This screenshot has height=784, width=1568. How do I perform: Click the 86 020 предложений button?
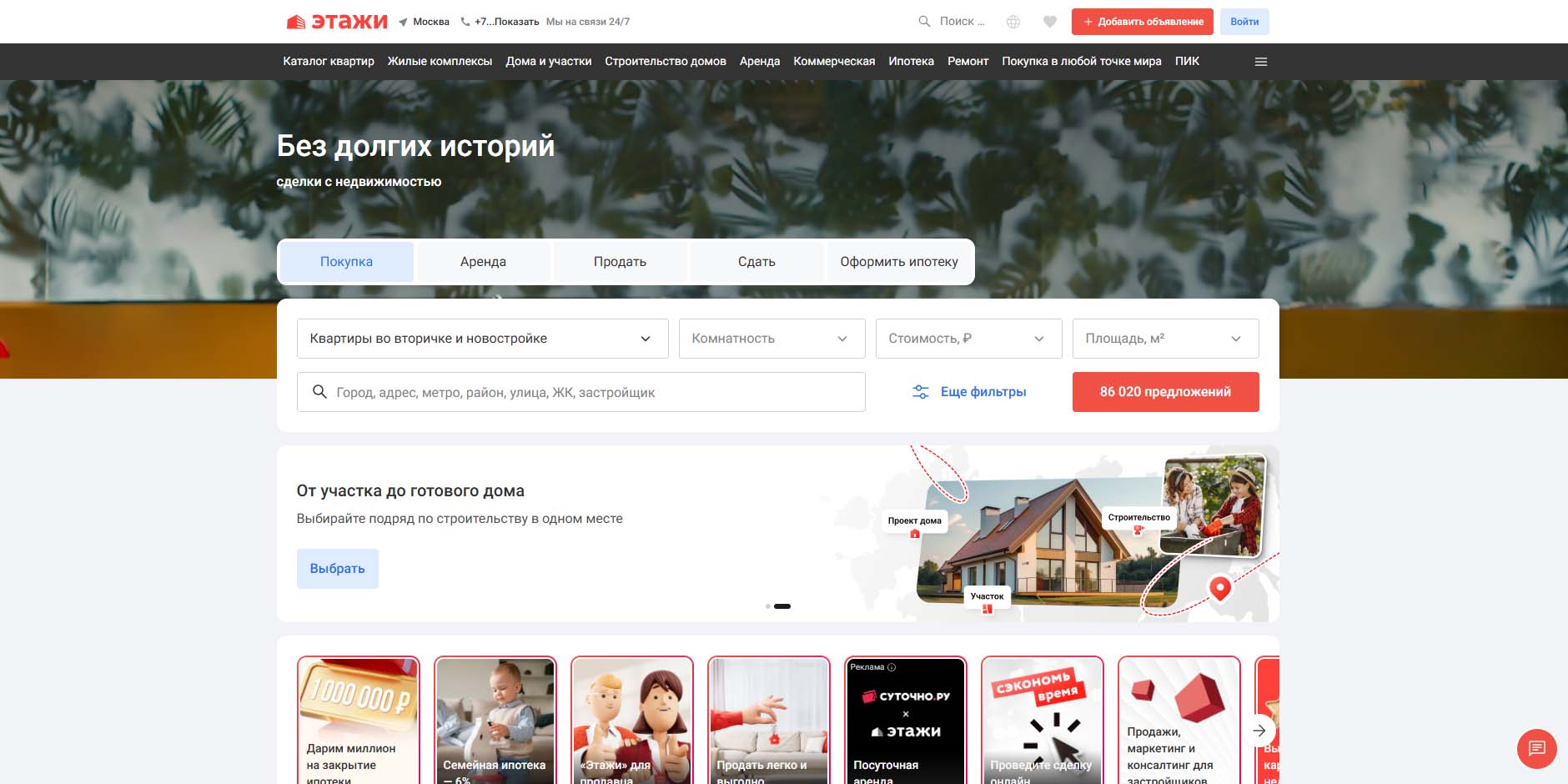[1165, 392]
